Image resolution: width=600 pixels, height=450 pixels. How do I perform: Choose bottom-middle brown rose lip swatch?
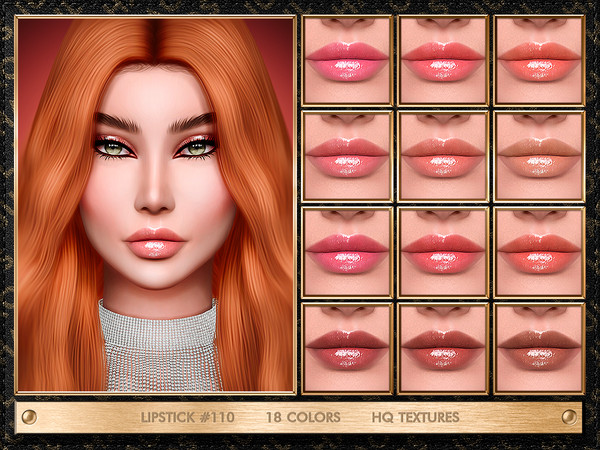443,348
